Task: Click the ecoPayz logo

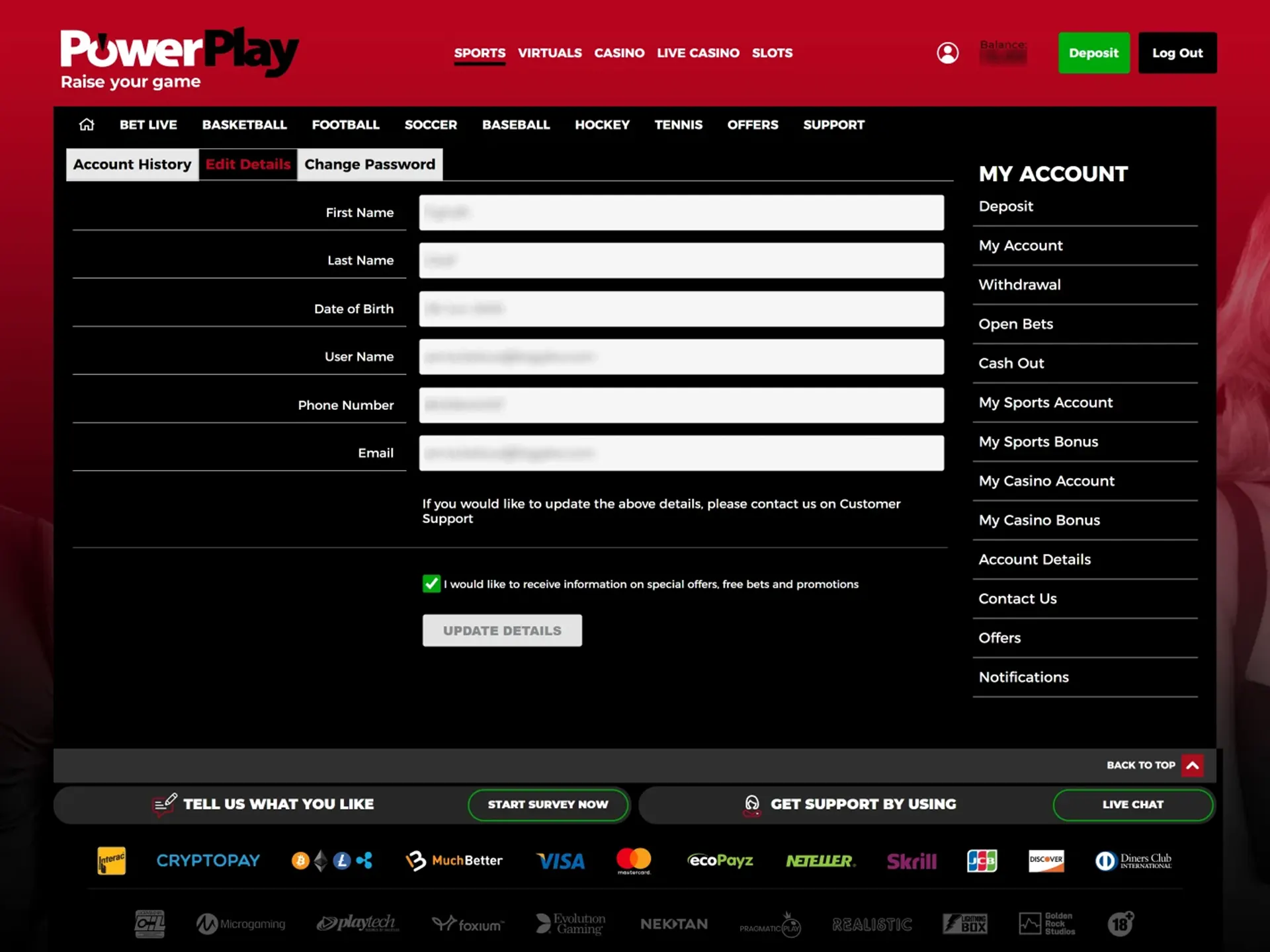Action: 720,860
